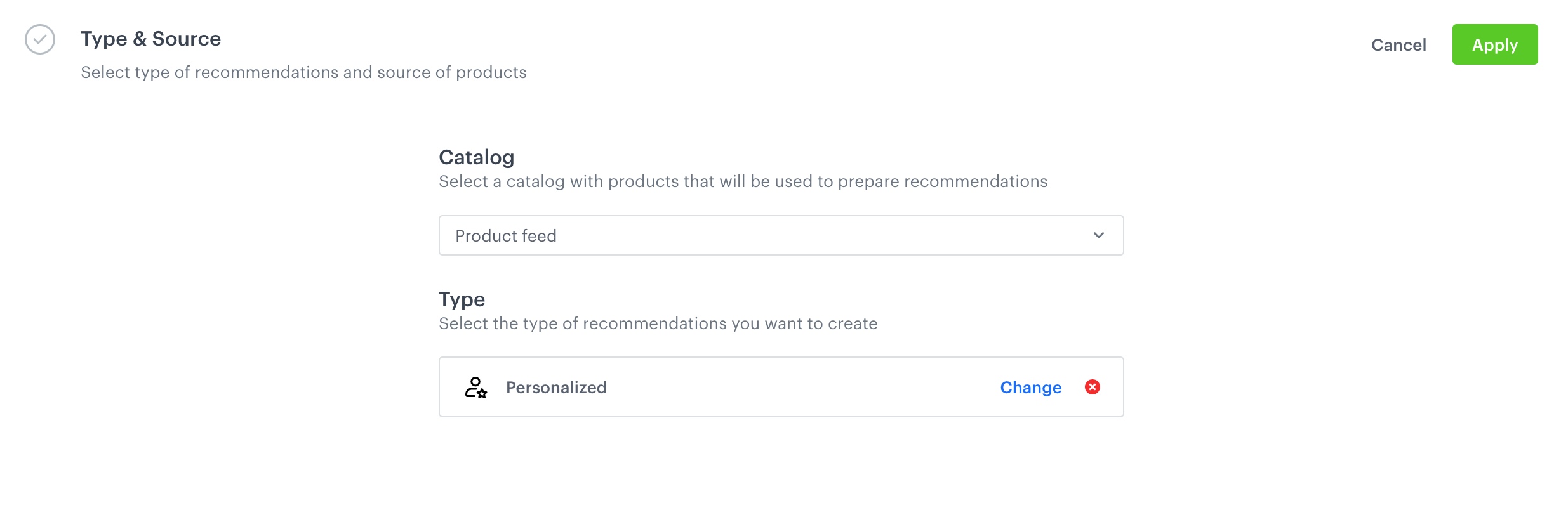Click the person with star recommendation icon

pos(475,387)
